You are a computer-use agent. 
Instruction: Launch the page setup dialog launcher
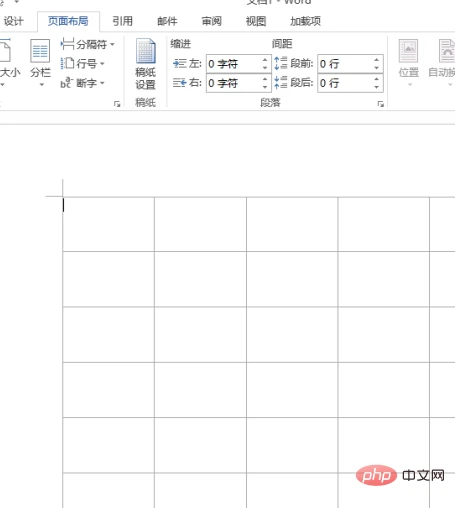[x=117, y=104]
